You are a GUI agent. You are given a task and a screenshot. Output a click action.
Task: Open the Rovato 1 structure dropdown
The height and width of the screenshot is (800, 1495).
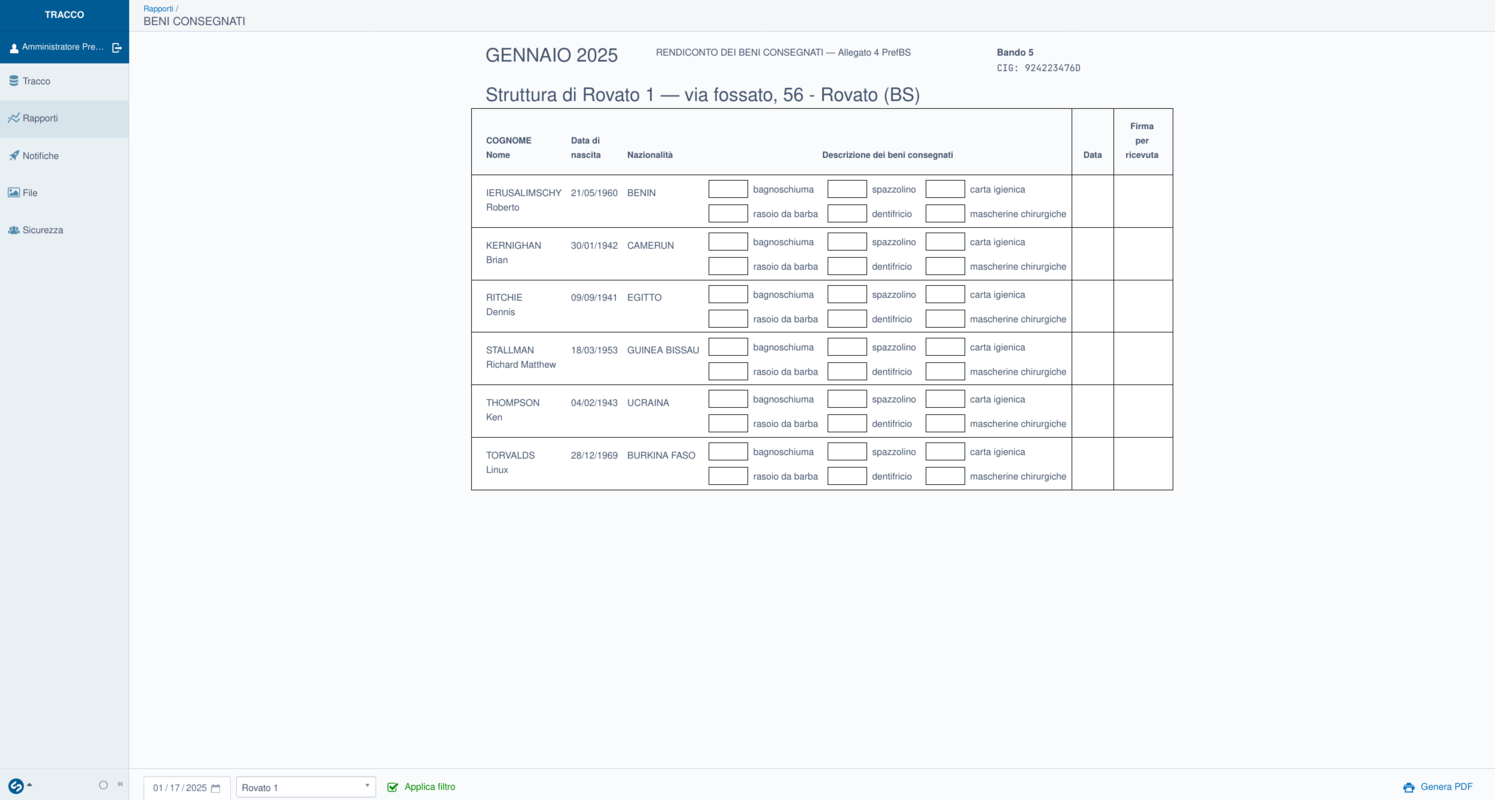point(306,788)
